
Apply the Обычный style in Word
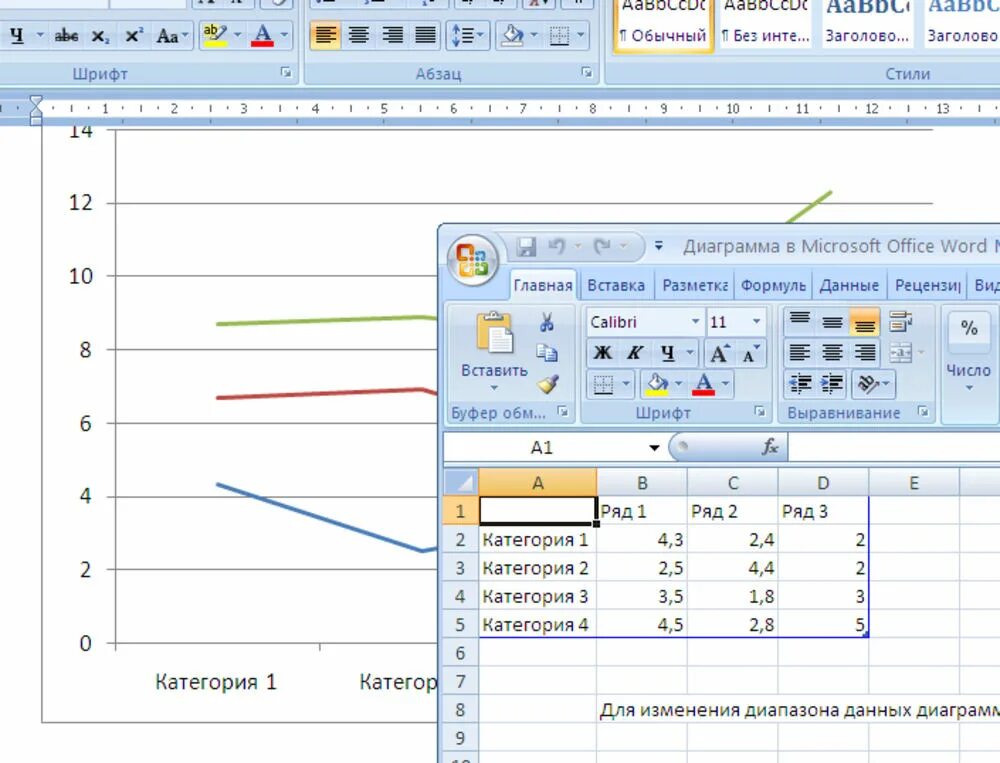click(x=663, y=24)
